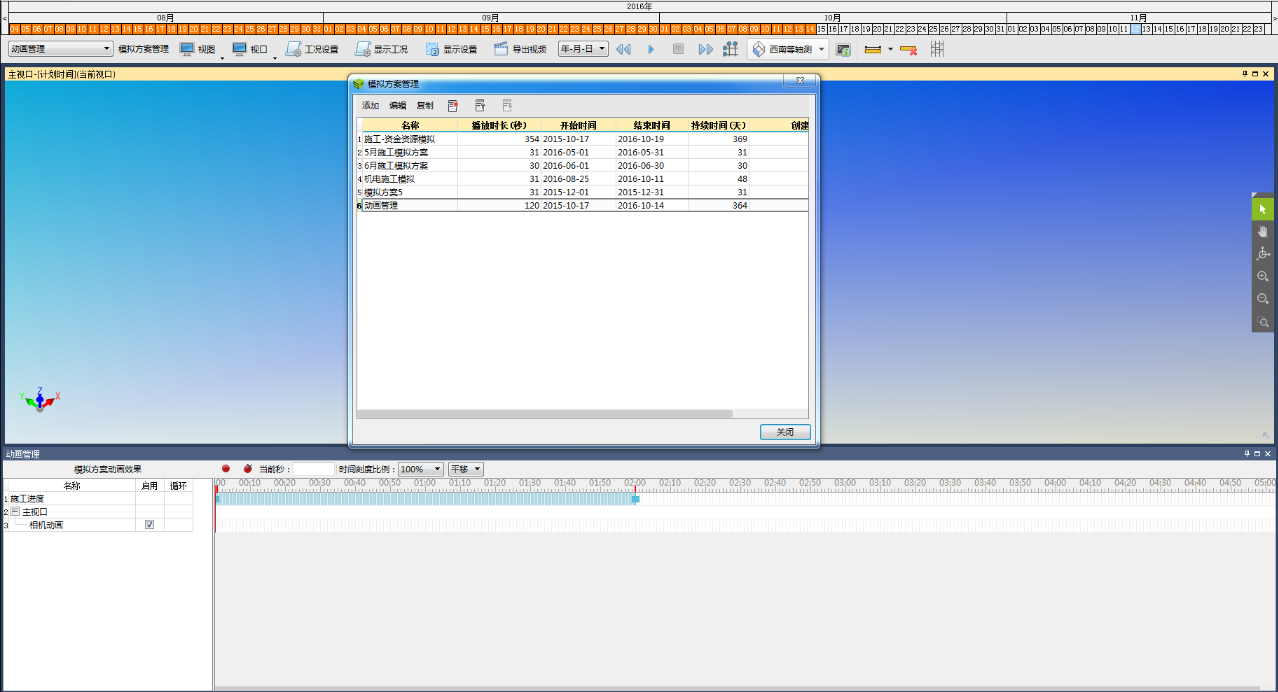
Task: Select the orbit rotate tool in viewport
Action: point(1263,254)
